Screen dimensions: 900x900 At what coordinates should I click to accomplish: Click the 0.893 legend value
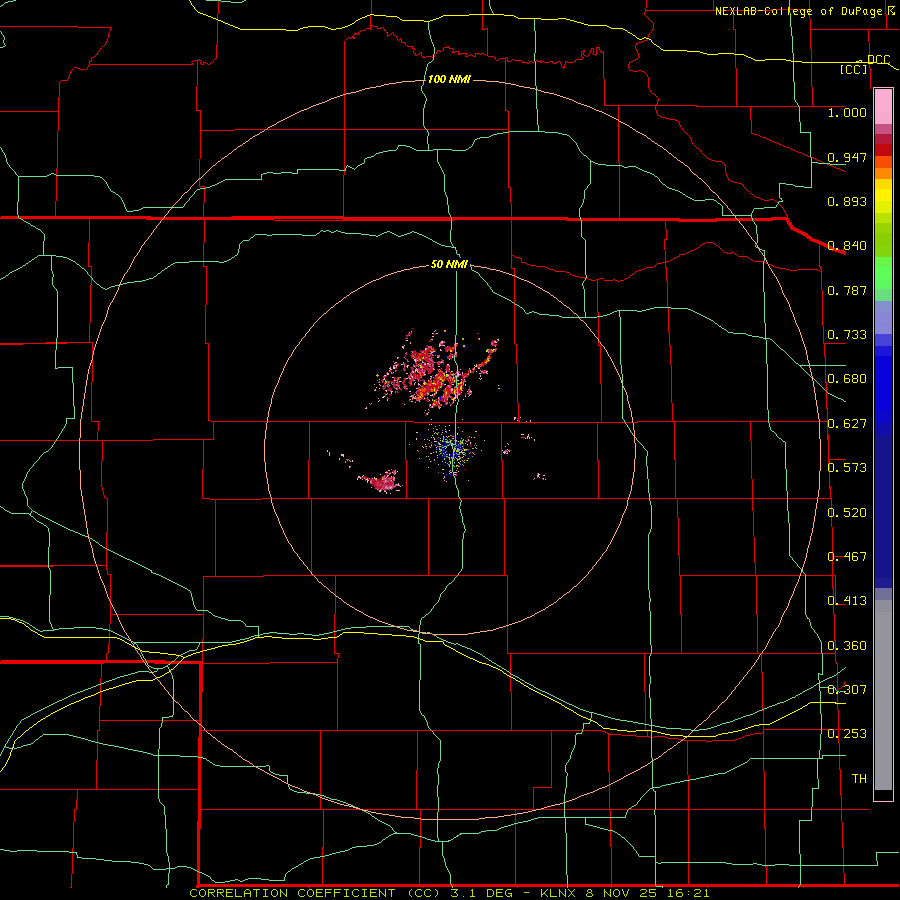tap(847, 201)
